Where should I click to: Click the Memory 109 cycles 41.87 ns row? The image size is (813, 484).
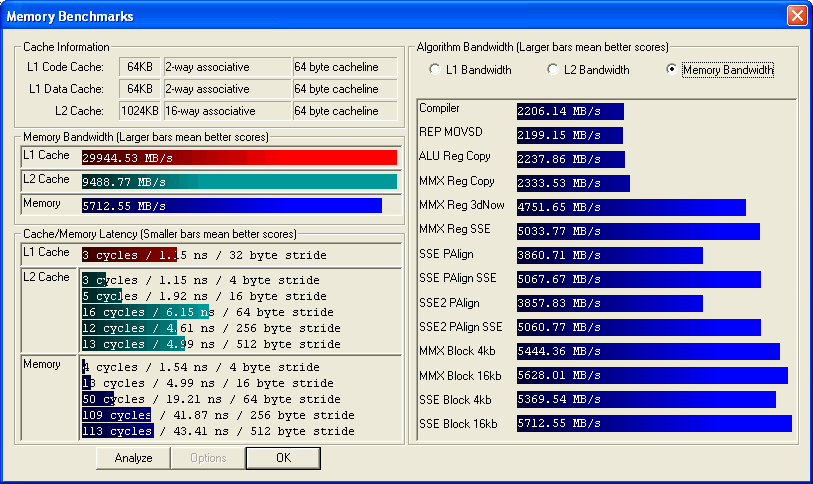pyautogui.click(x=218, y=416)
